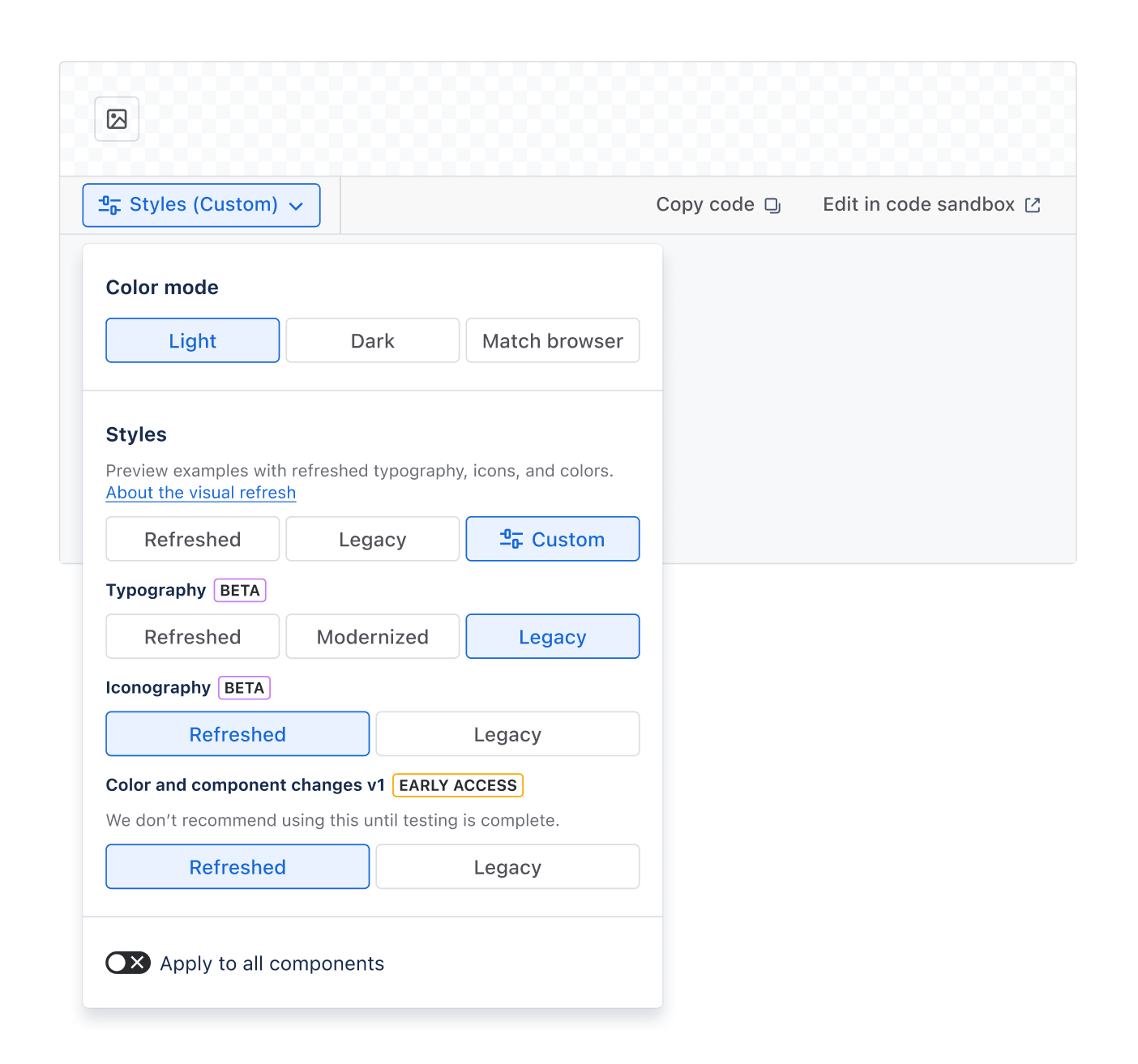
Task: Click the image placeholder icon
Action: (117, 118)
